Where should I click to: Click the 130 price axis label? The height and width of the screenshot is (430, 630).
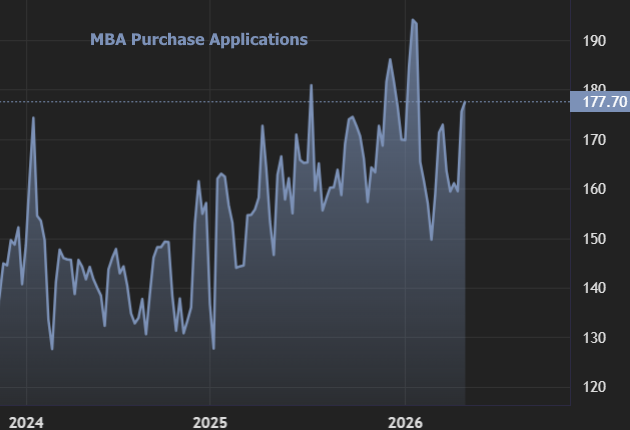tap(594, 338)
